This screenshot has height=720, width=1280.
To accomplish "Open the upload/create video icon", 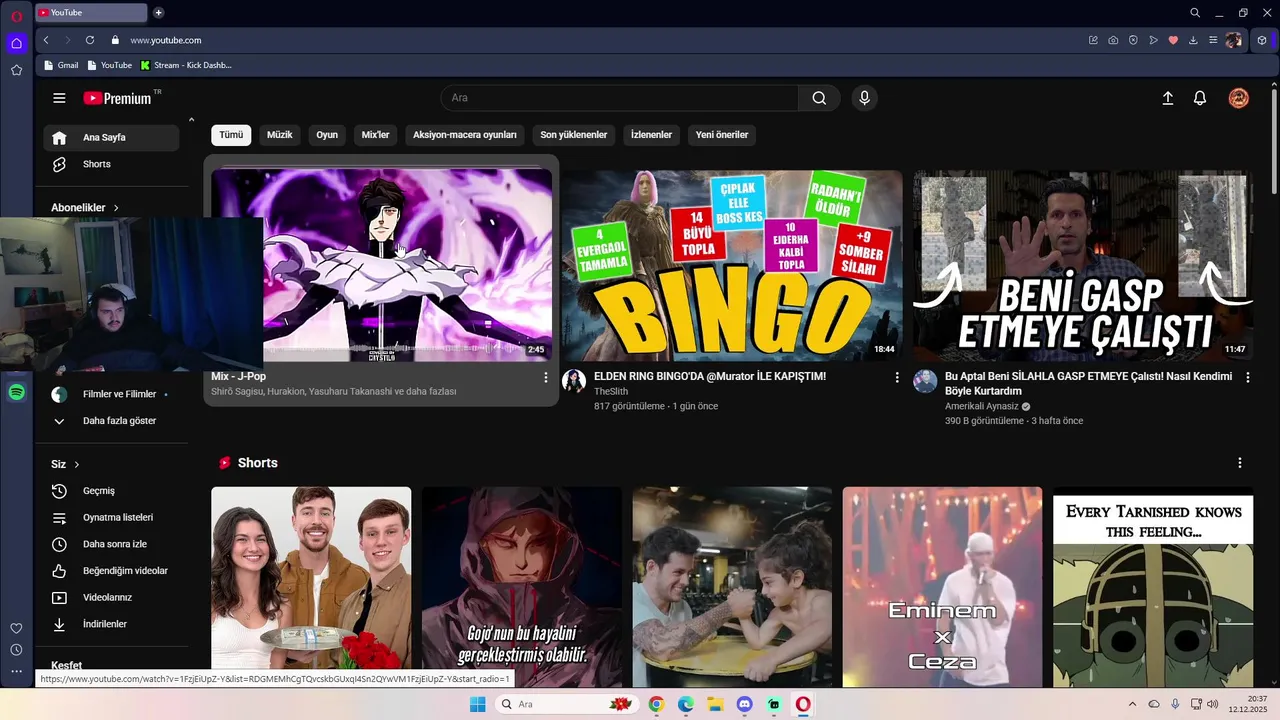I will (1167, 98).
